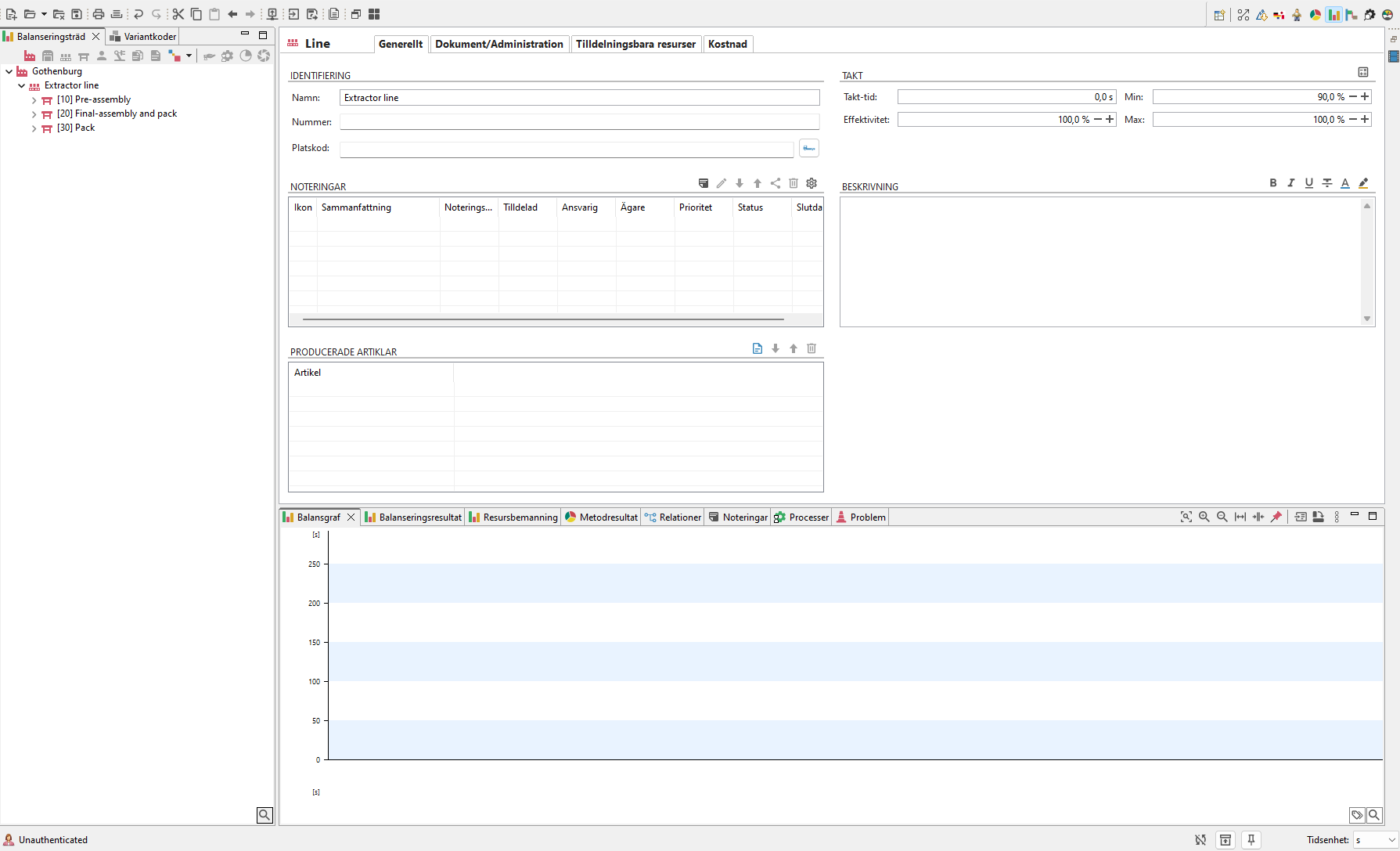The height and width of the screenshot is (851, 1400).
Task: Click the scissors cut icon in main toolbar
Action: tap(178, 14)
